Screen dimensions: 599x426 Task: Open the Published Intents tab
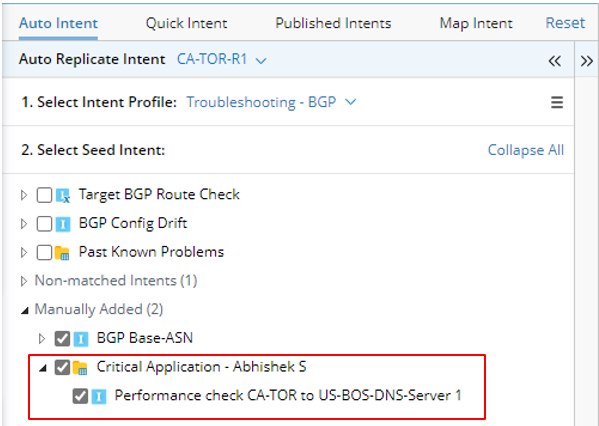click(x=333, y=23)
